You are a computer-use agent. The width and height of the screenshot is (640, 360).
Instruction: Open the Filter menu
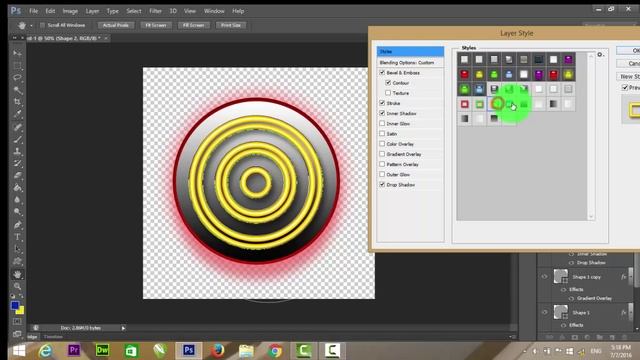(x=155, y=11)
